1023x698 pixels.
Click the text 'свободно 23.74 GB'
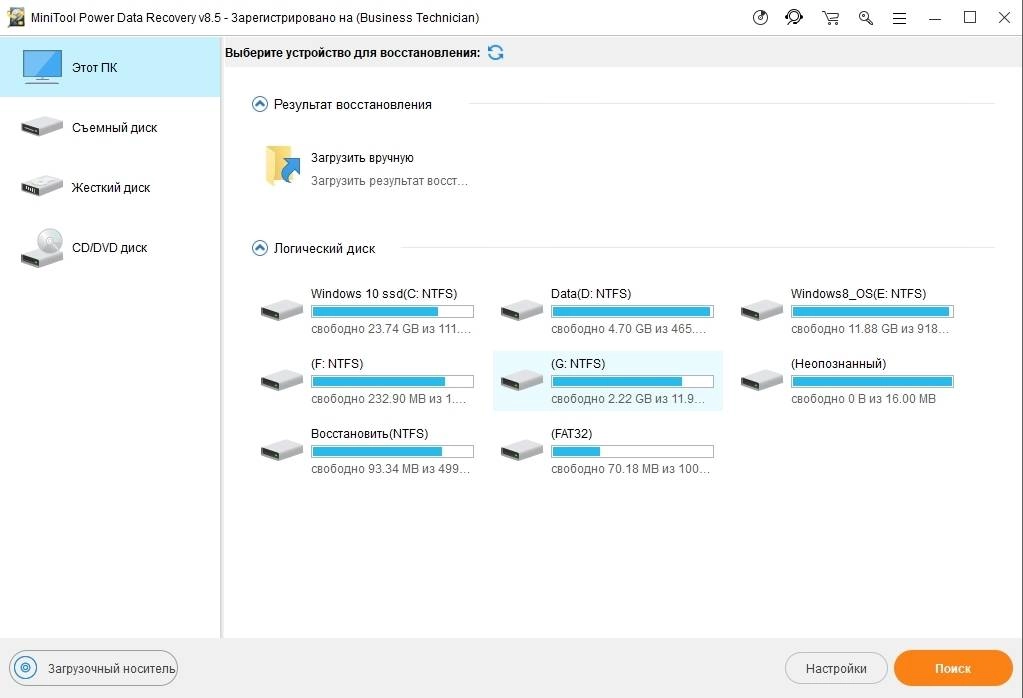365,329
